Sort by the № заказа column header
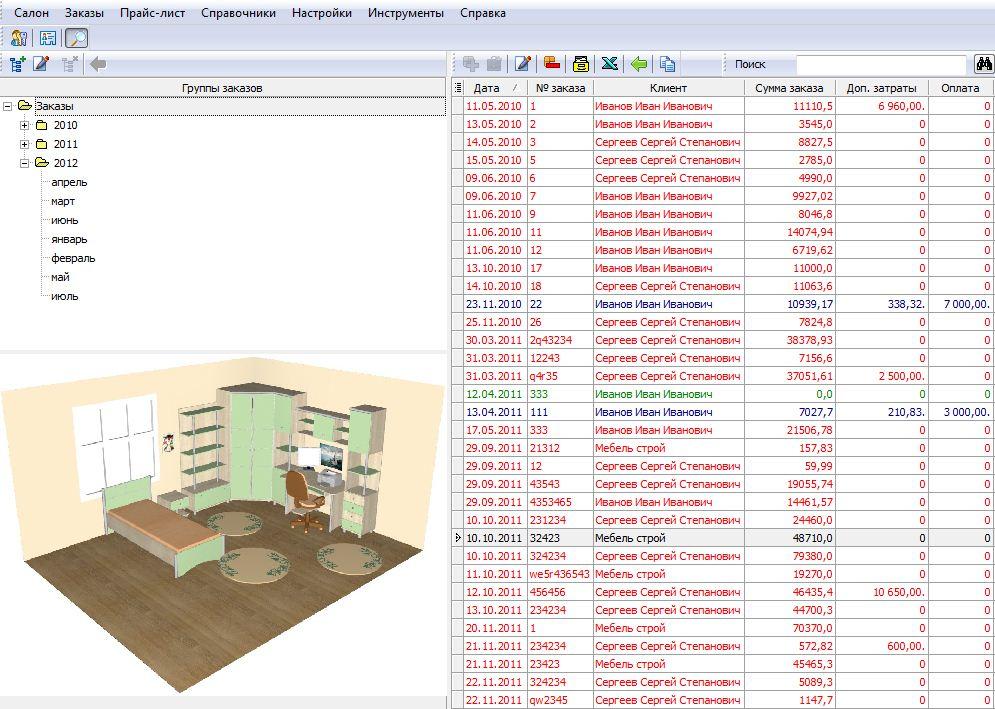 tap(560, 88)
